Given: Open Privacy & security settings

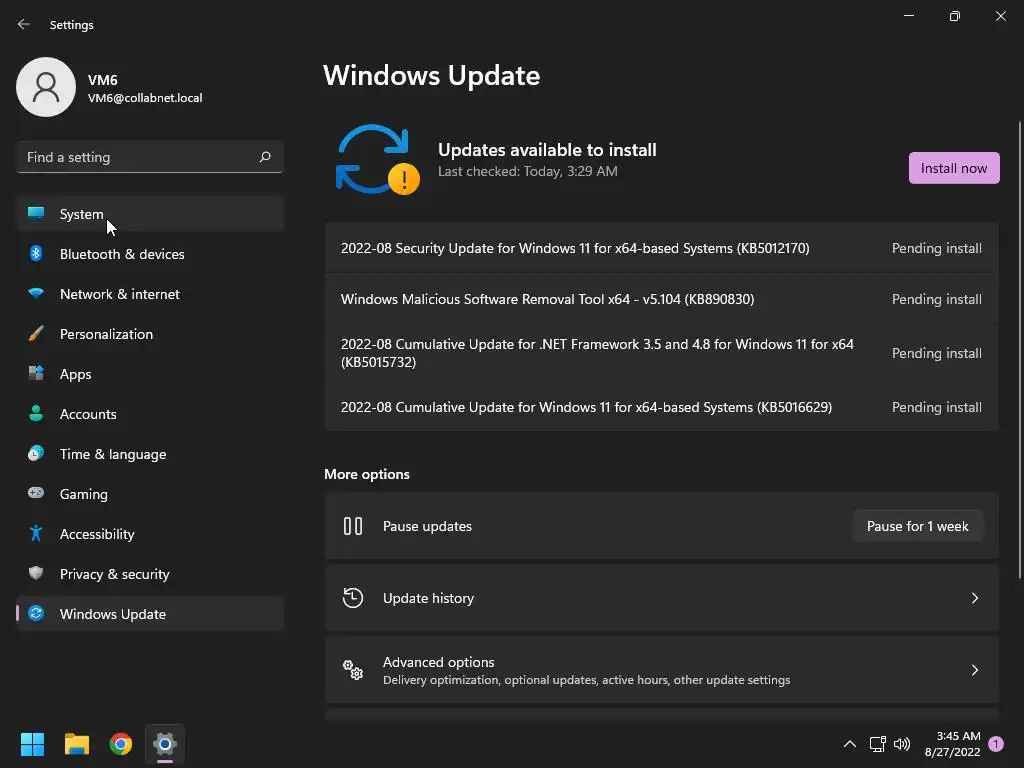Looking at the screenshot, I should coord(150,573).
